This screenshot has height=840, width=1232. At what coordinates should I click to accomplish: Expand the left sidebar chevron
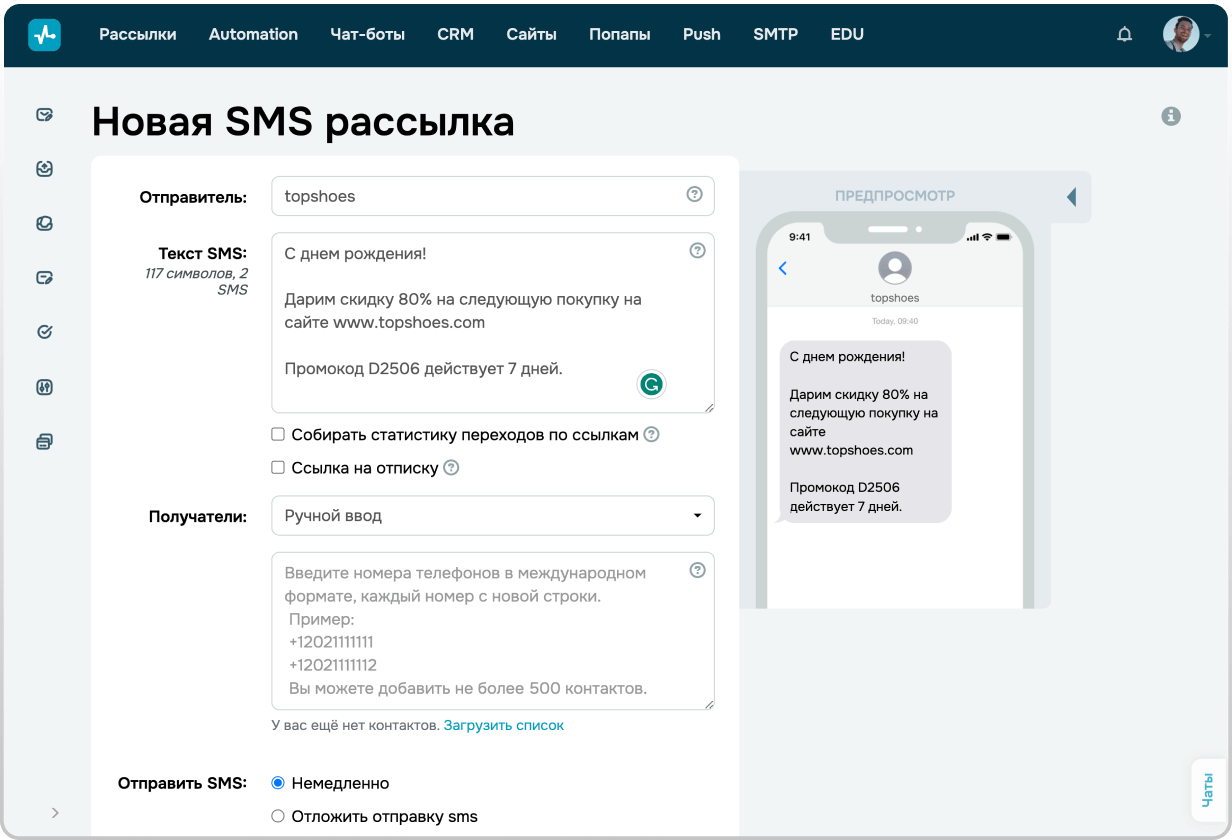[55, 812]
